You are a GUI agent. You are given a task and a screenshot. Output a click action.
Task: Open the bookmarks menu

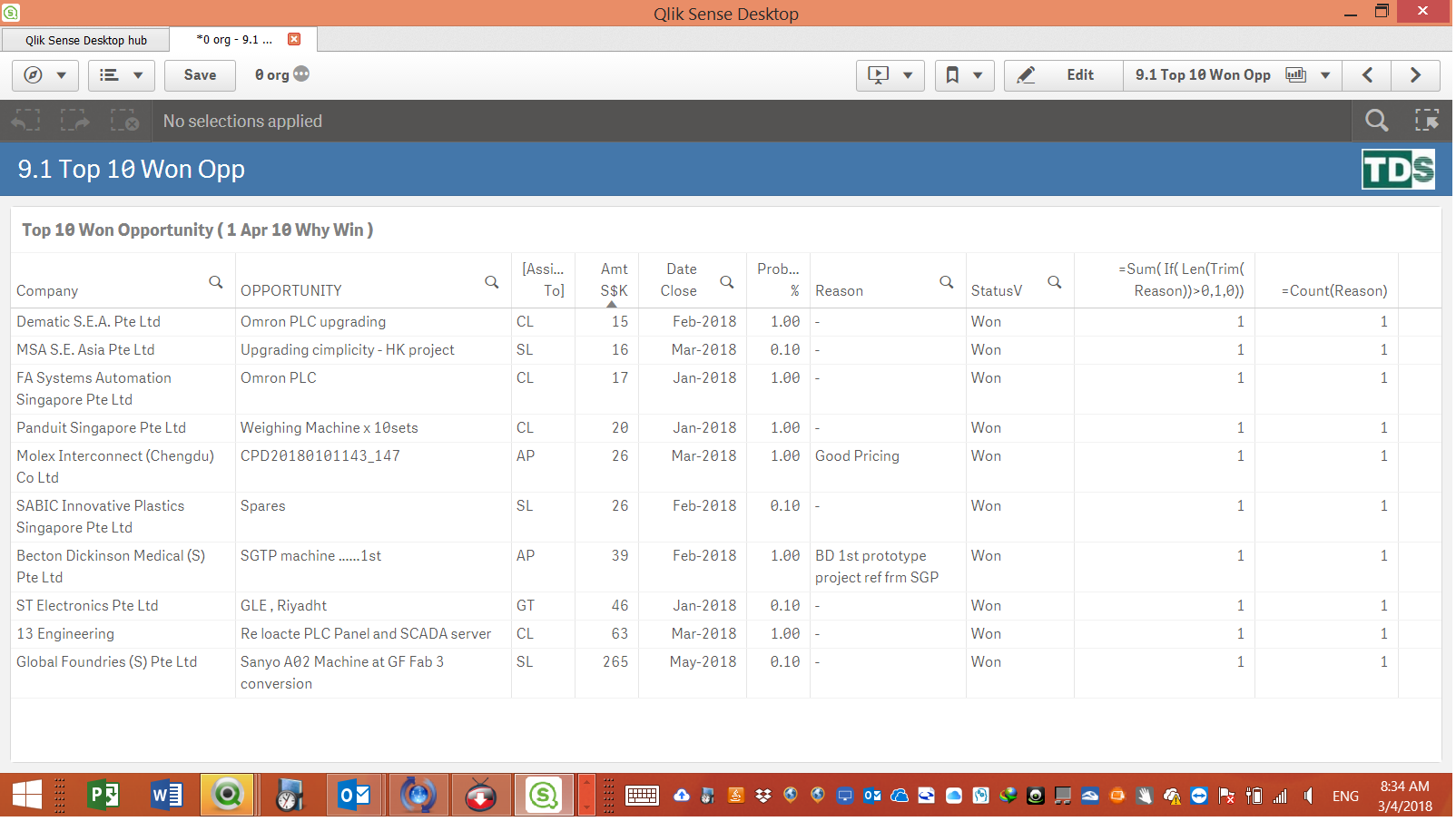point(964,75)
